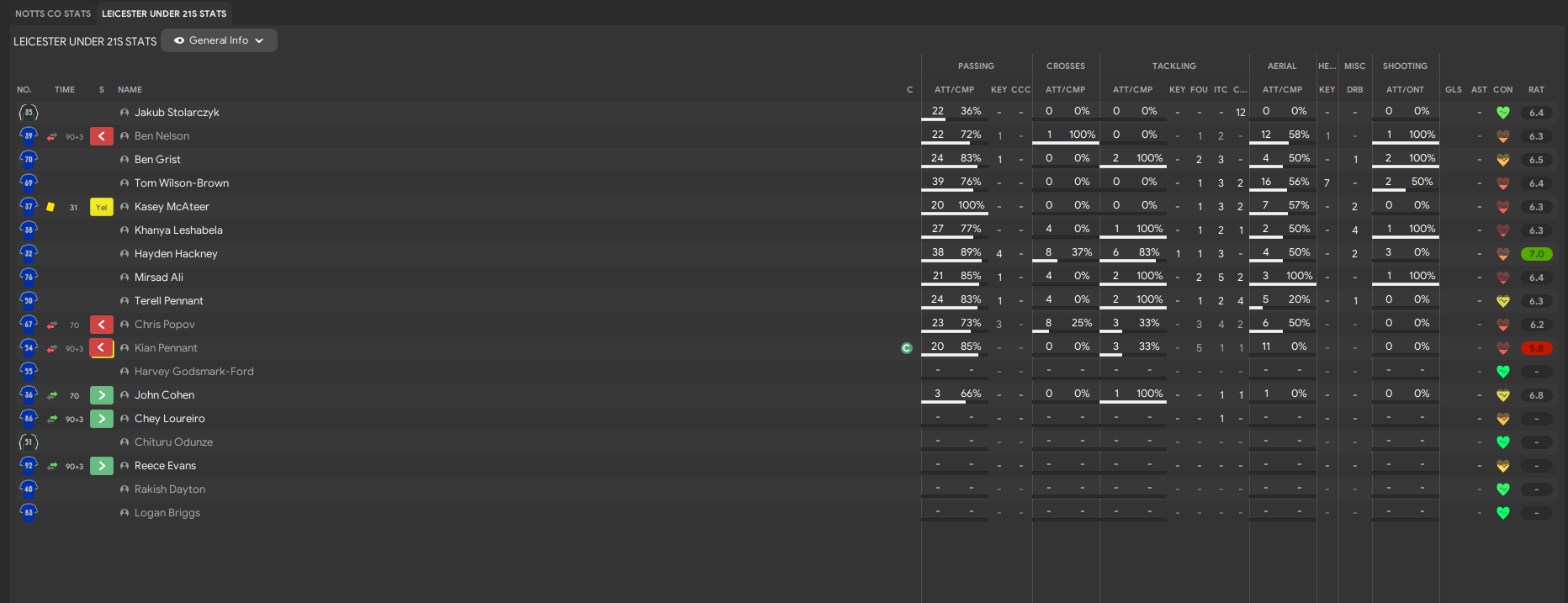Screen dimensions: 1568x603
Task: Sort by the DRB dribbles column
Action: pos(1354,90)
